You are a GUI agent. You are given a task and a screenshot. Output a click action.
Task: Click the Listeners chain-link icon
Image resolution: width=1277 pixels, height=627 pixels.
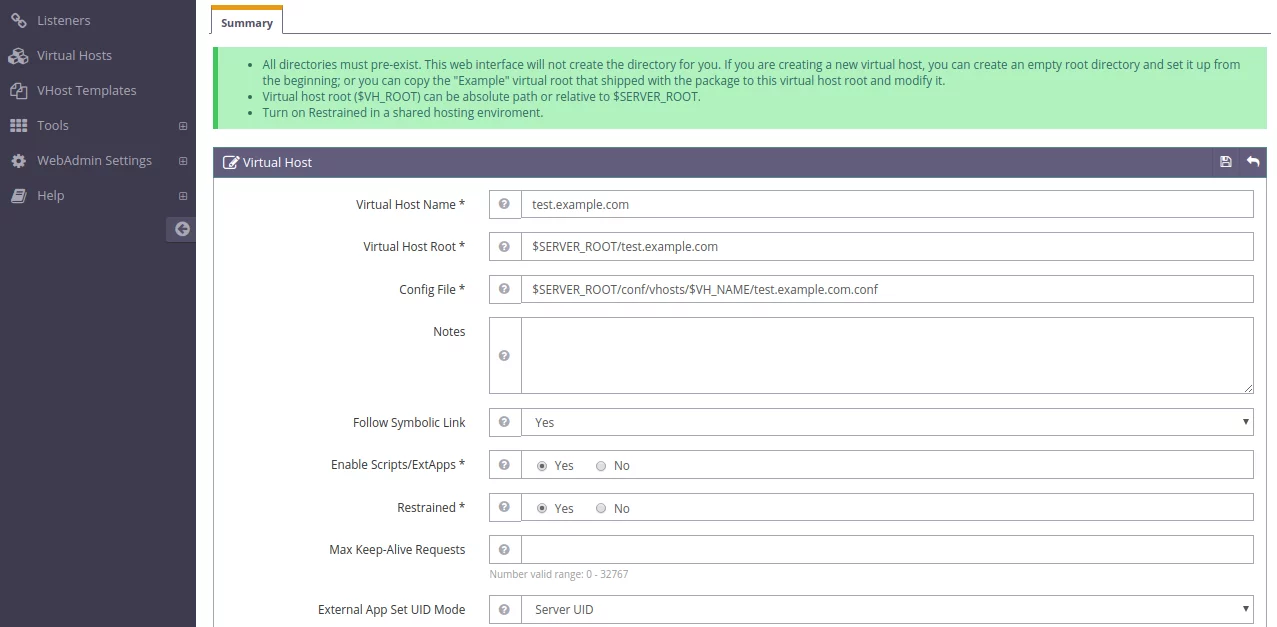18,20
